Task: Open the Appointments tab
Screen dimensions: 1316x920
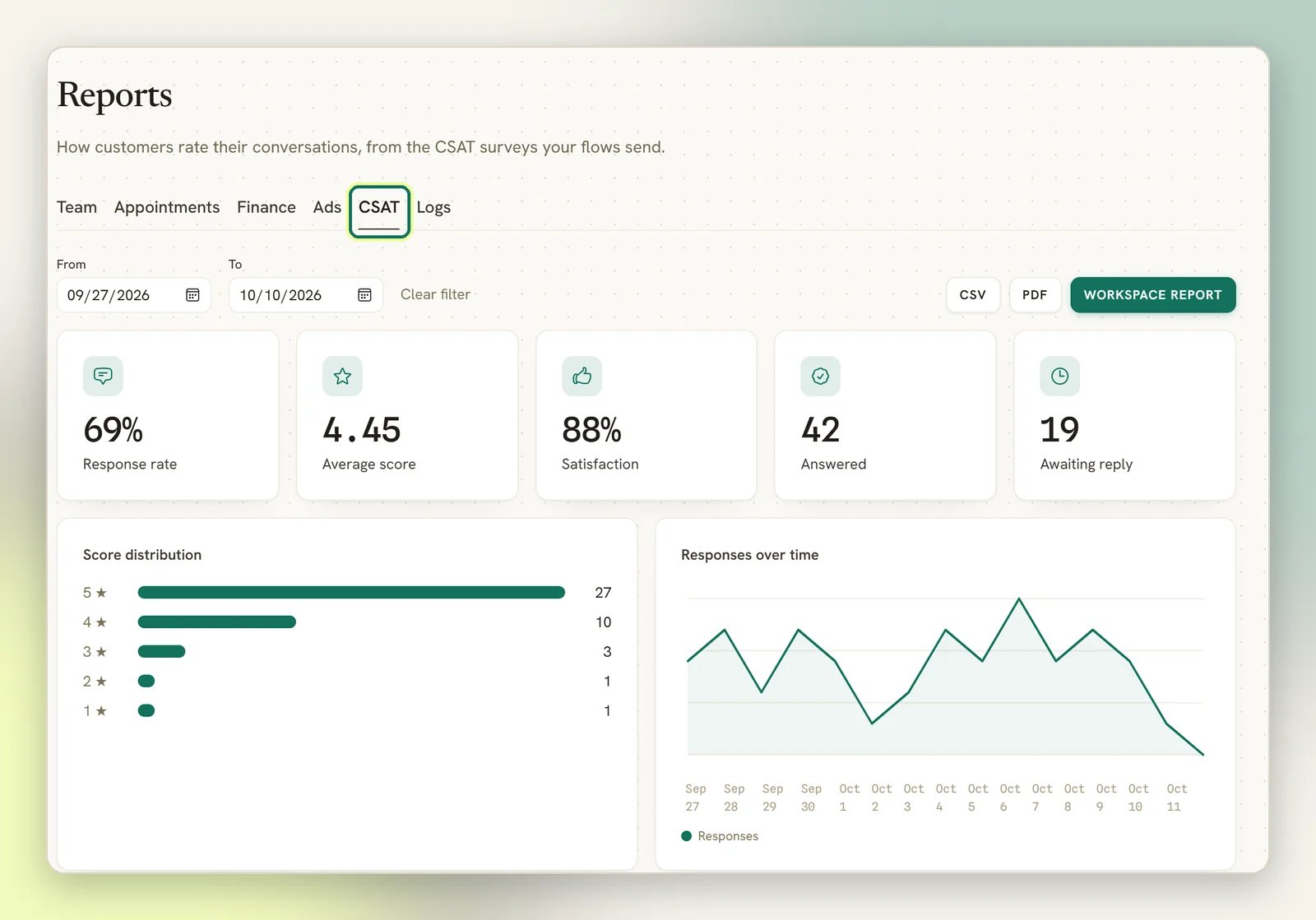Action: tap(167, 207)
